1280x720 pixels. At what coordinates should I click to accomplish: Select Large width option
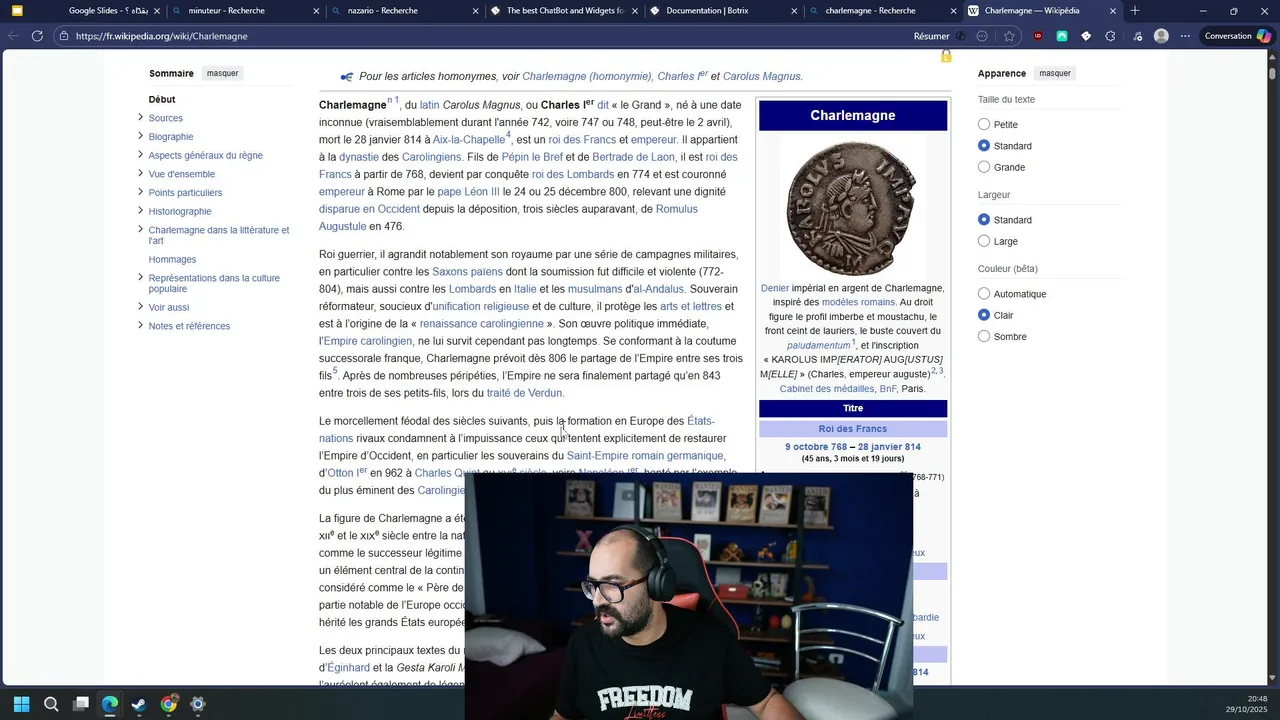tap(984, 241)
